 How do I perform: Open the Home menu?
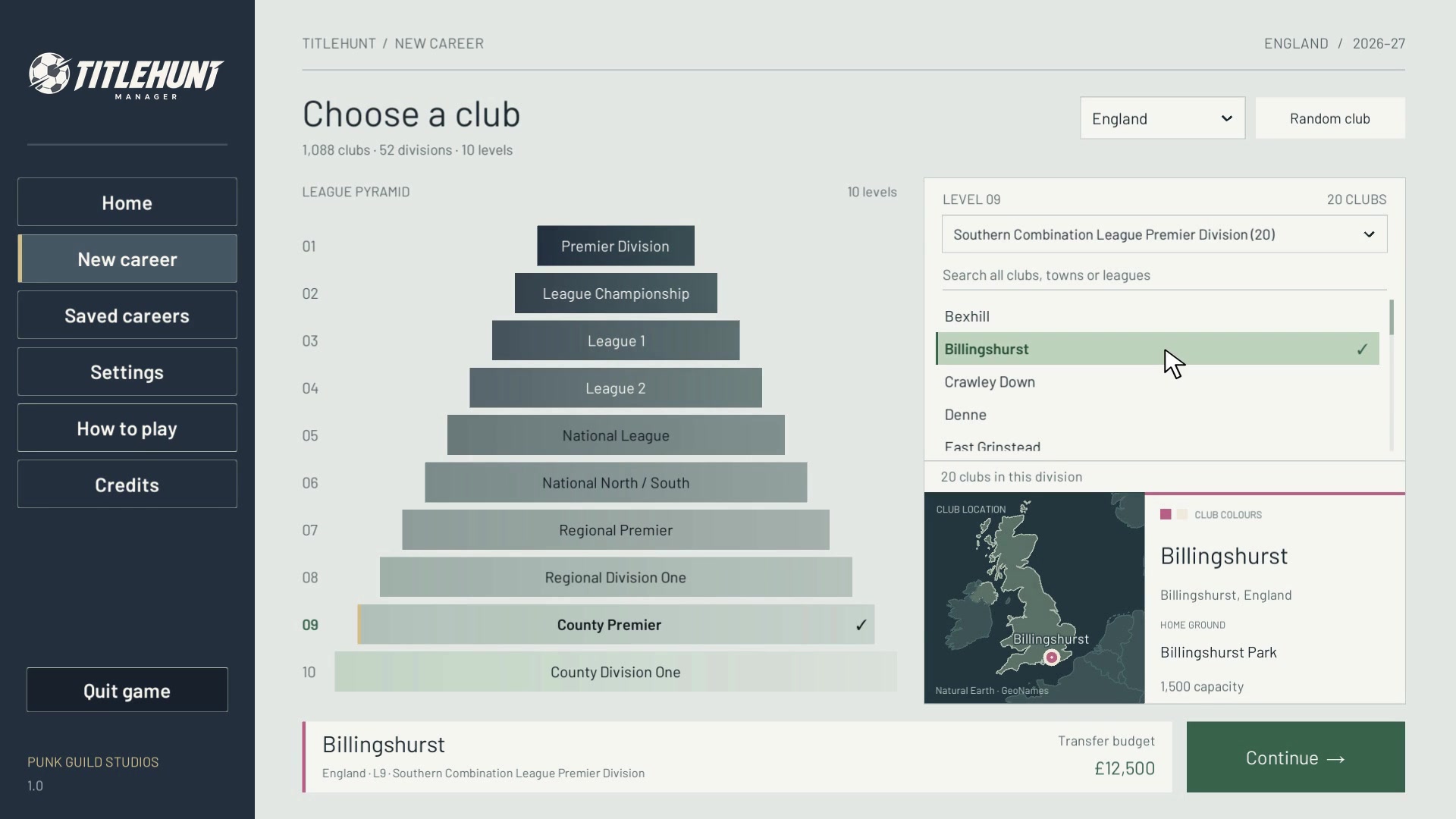tap(127, 202)
